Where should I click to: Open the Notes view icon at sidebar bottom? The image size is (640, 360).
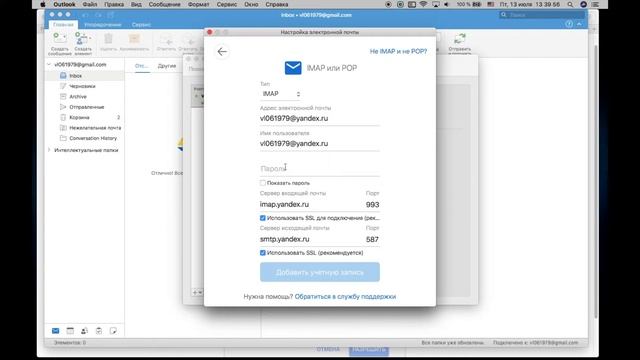[x=113, y=331]
